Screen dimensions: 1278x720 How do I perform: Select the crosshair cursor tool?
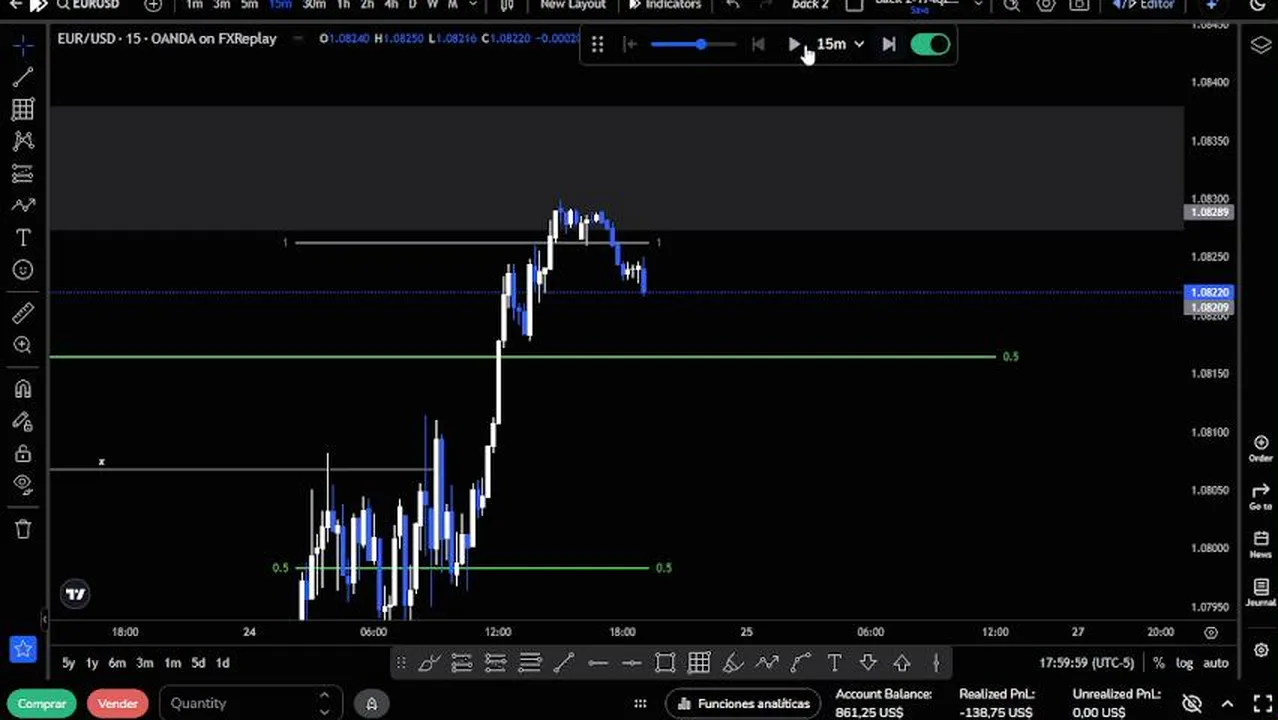(23, 45)
